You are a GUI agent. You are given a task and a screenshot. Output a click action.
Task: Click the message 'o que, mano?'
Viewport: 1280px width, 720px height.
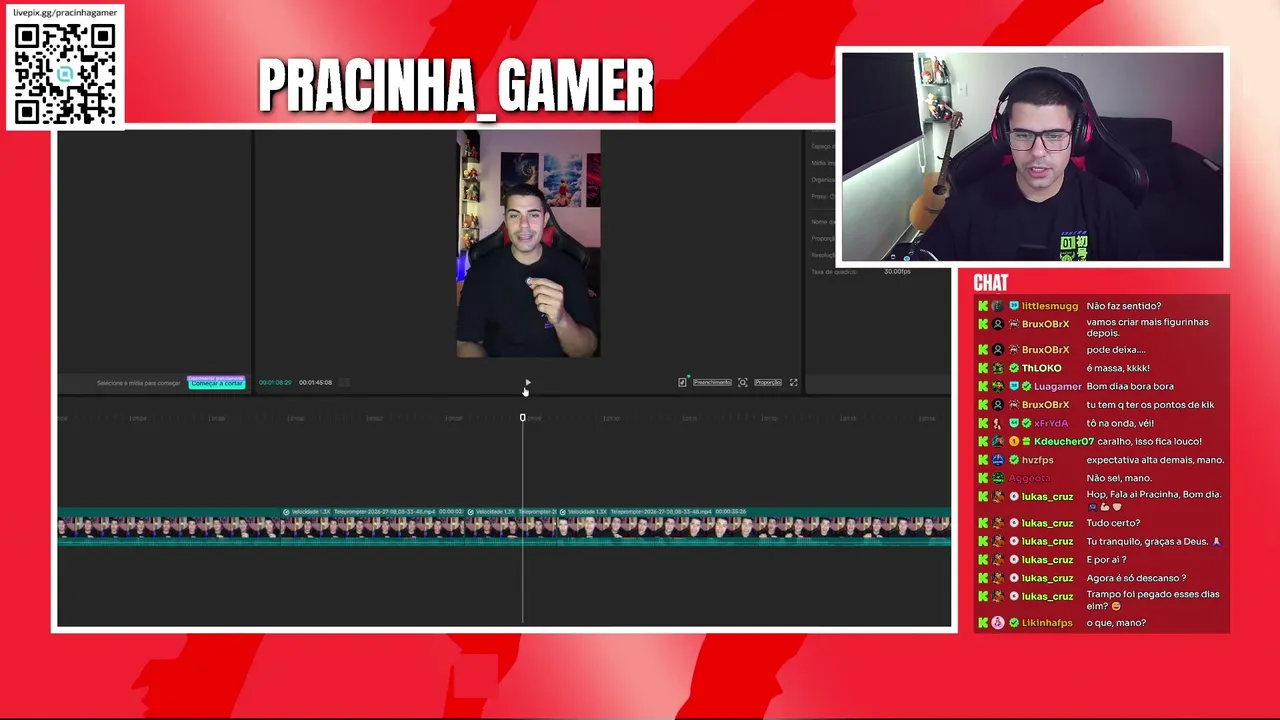1116,623
